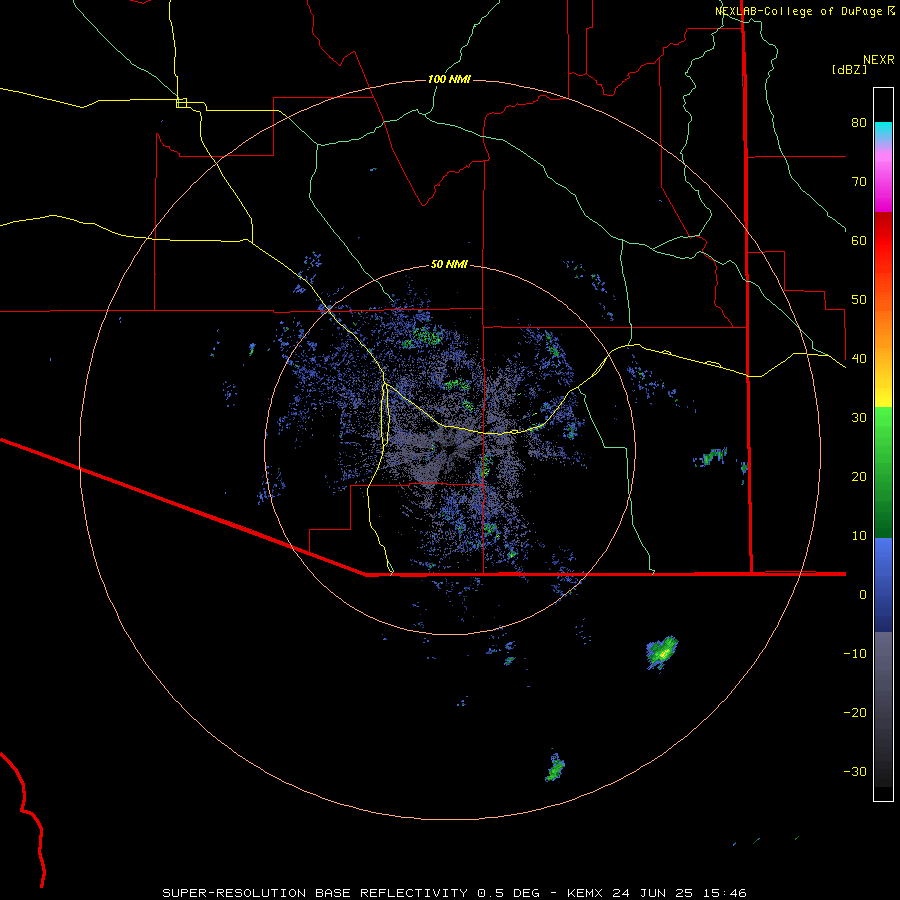
Task: Click the -20 value on the dBZ scale
Action: tap(855, 712)
